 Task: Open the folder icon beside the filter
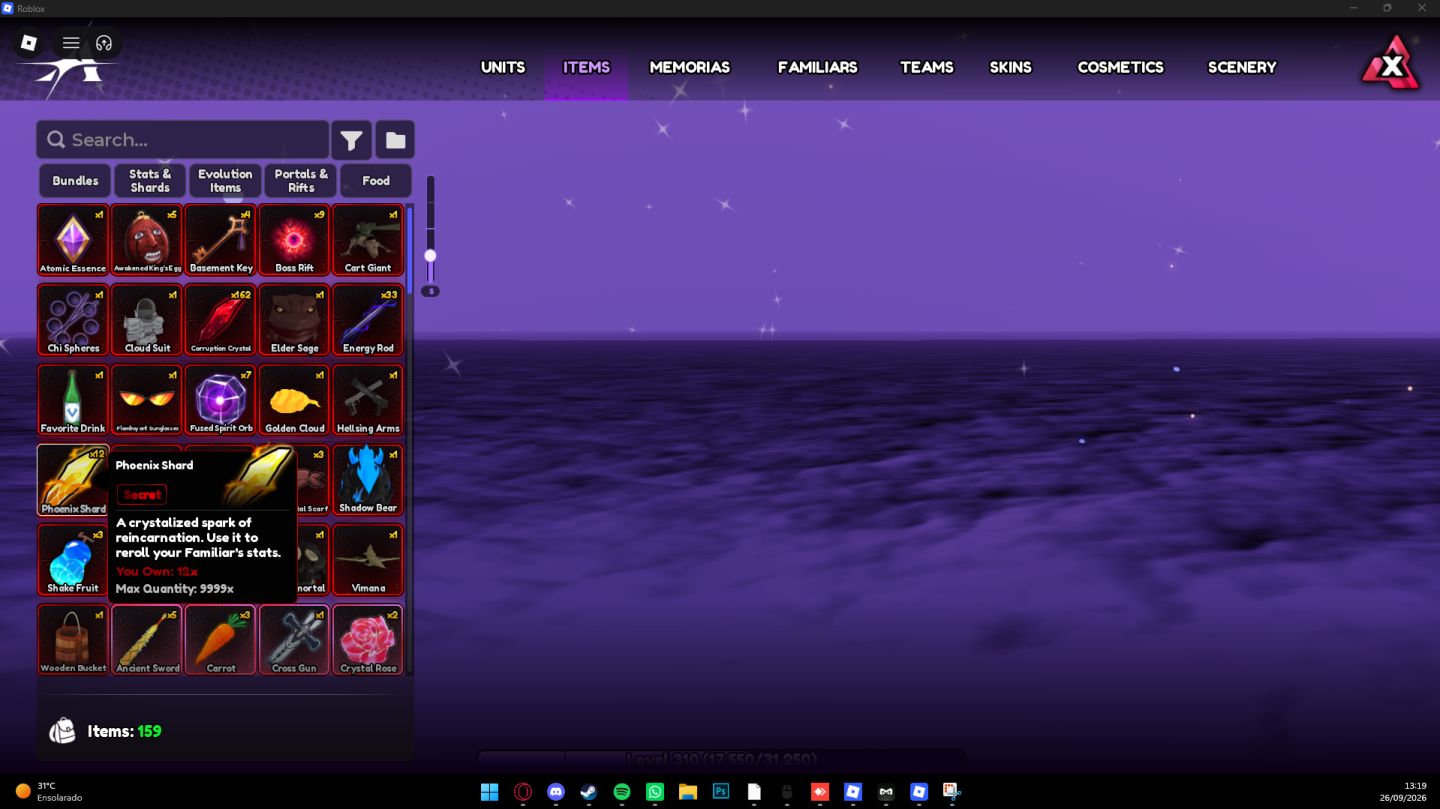point(395,140)
